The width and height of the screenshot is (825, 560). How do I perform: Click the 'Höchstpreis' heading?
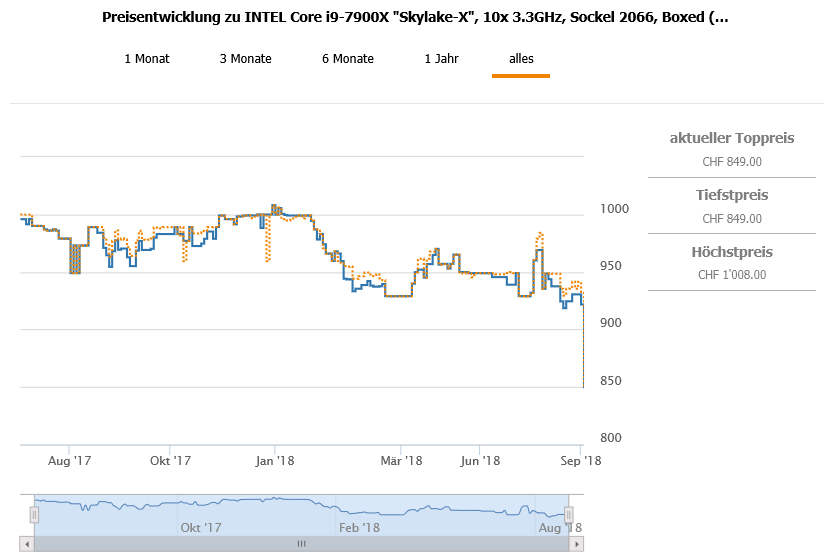click(x=732, y=252)
